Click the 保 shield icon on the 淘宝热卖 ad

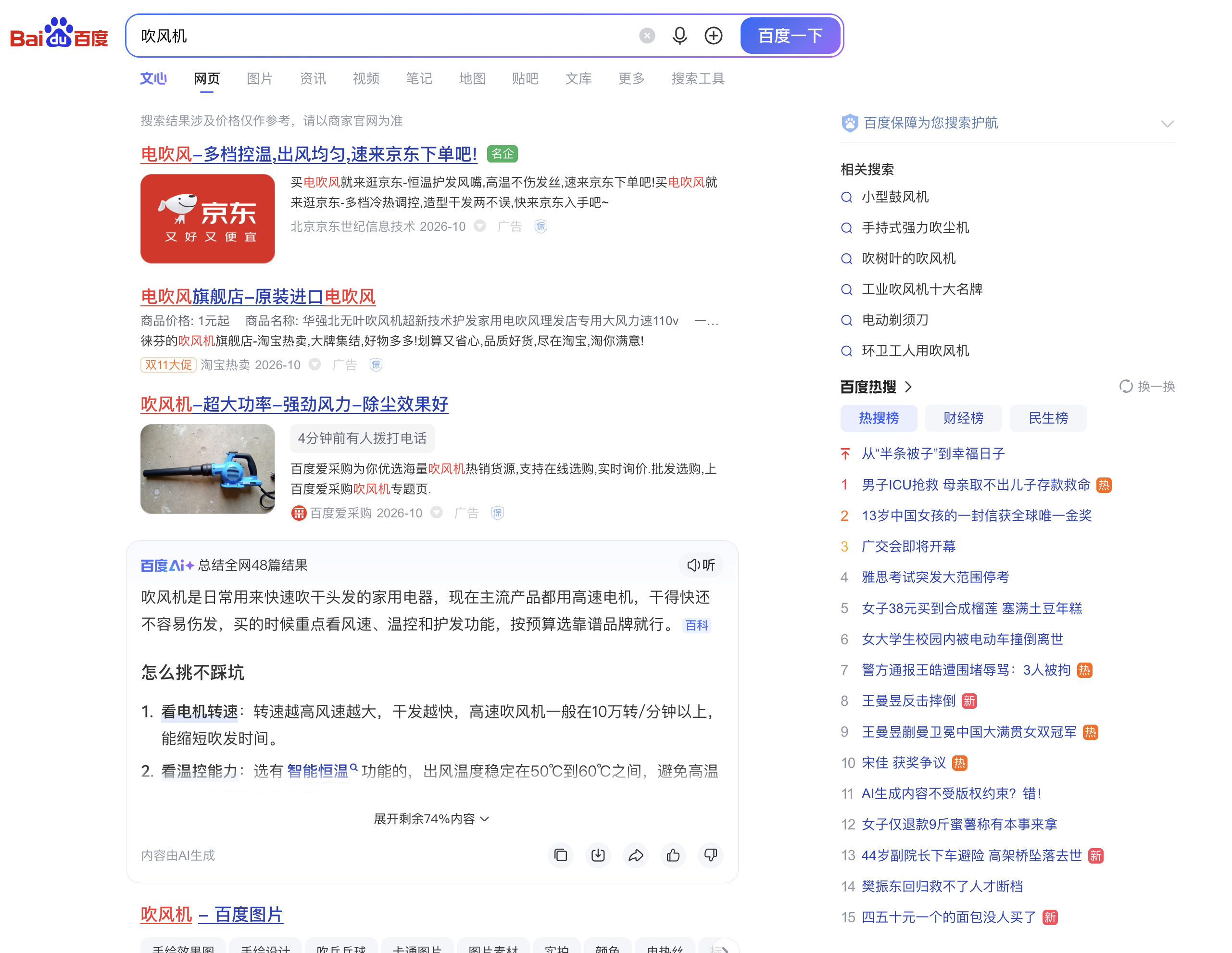(x=376, y=365)
